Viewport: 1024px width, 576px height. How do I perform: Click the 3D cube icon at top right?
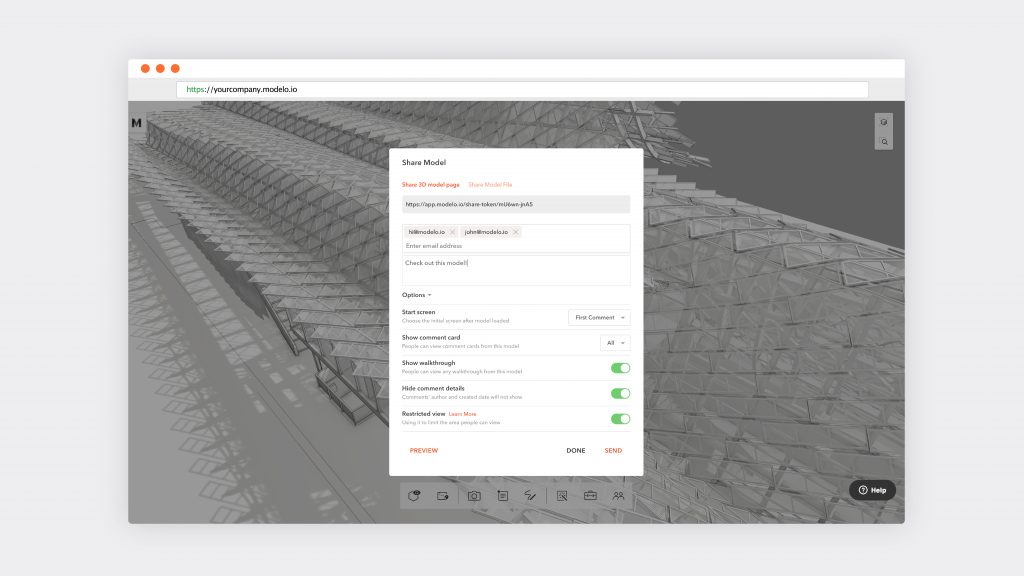tap(884, 122)
